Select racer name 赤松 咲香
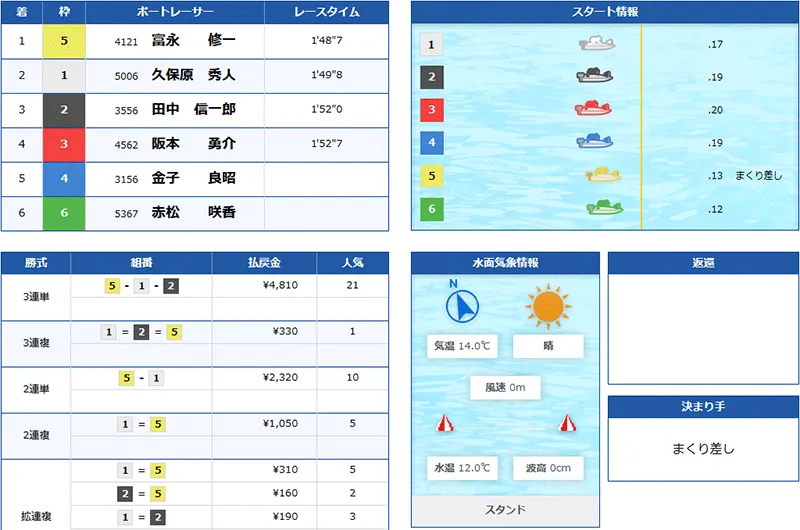Screen dimensions: 800x530 click(193, 212)
